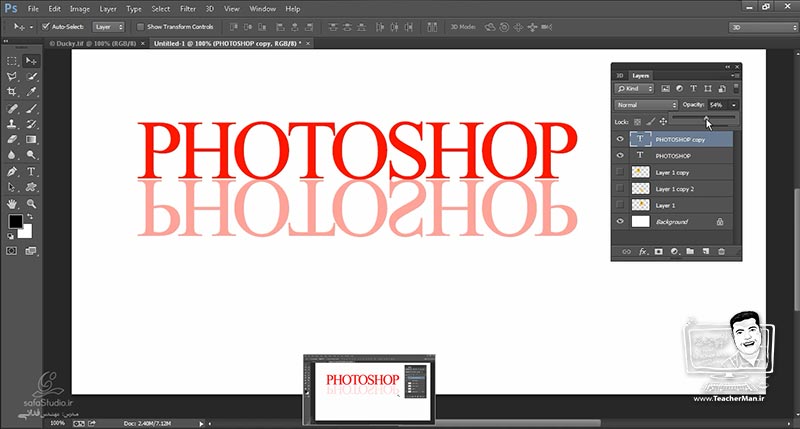Select the Path Selection tool
Image resolution: width=800 pixels, height=429 pixels.
12,187
